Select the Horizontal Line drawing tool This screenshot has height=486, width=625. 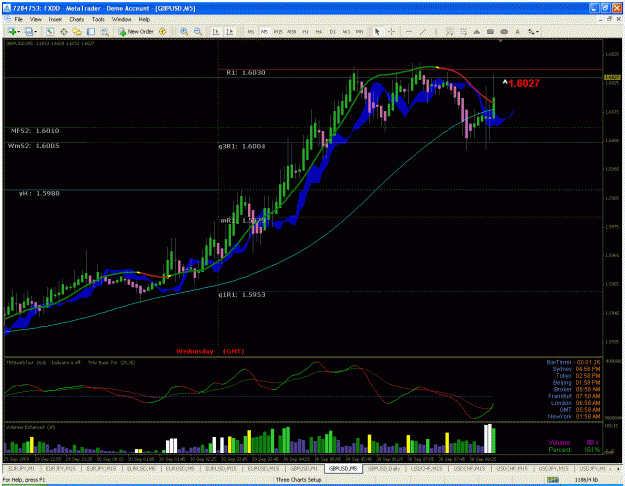click(x=409, y=31)
